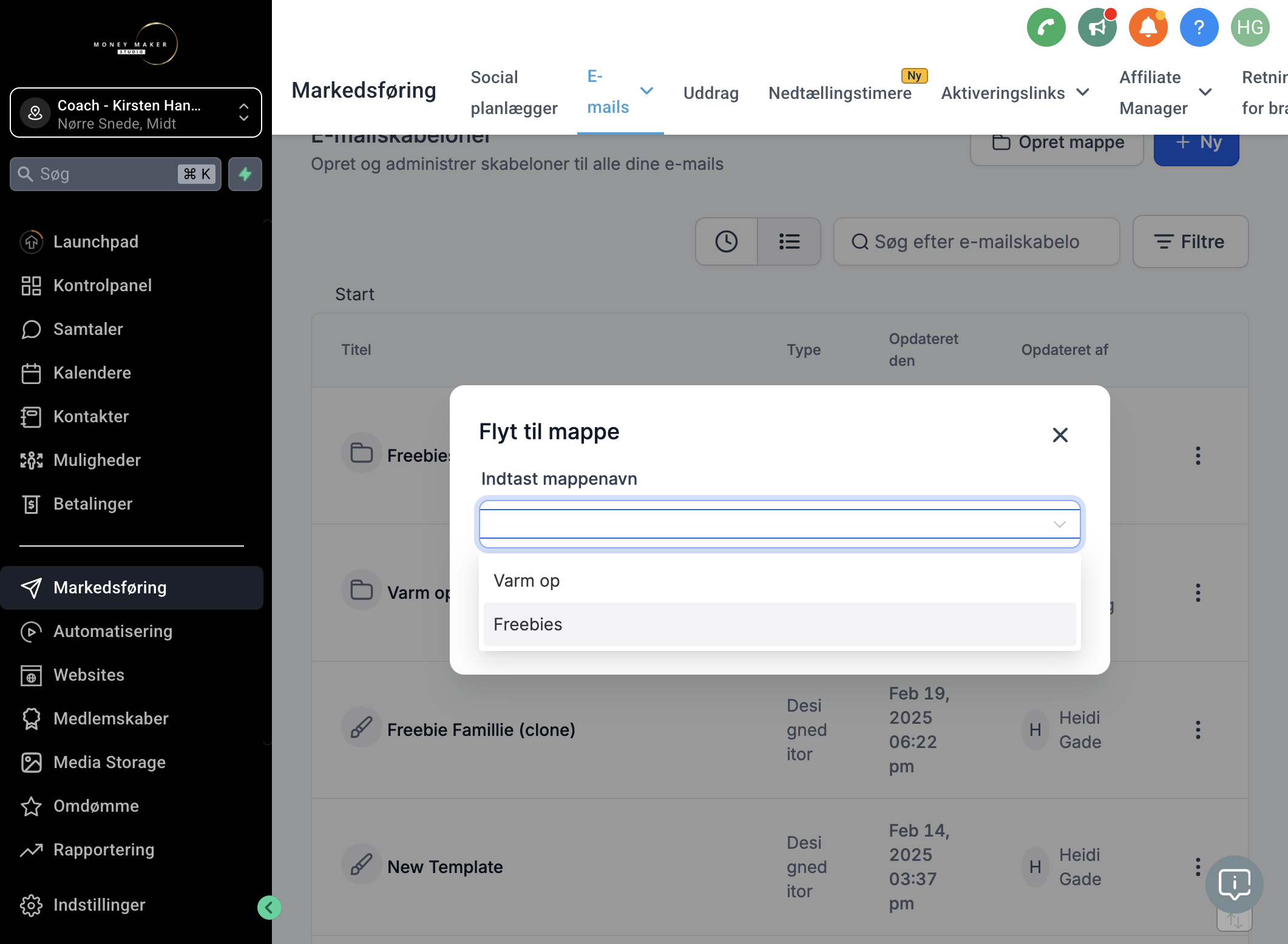Collapse sidebar with green arrow button
The width and height of the screenshot is (1288, 944).
point(269,908)
